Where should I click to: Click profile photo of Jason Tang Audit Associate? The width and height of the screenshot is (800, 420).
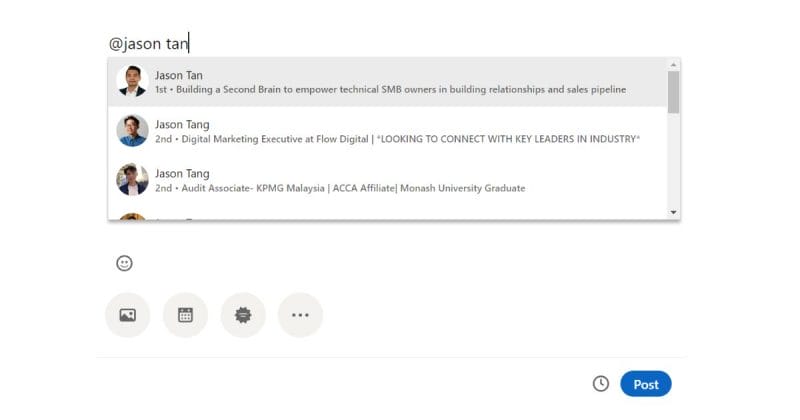[x=132, y=180]
